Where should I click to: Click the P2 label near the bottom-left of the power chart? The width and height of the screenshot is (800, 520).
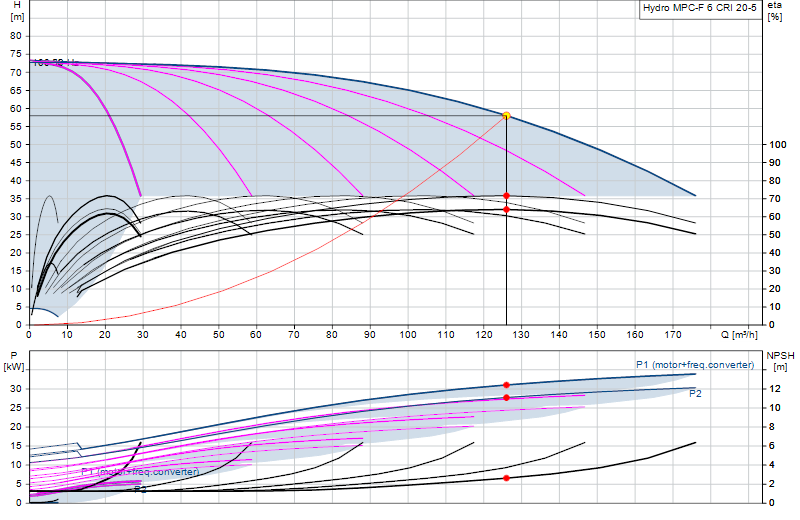click(140, 490)
